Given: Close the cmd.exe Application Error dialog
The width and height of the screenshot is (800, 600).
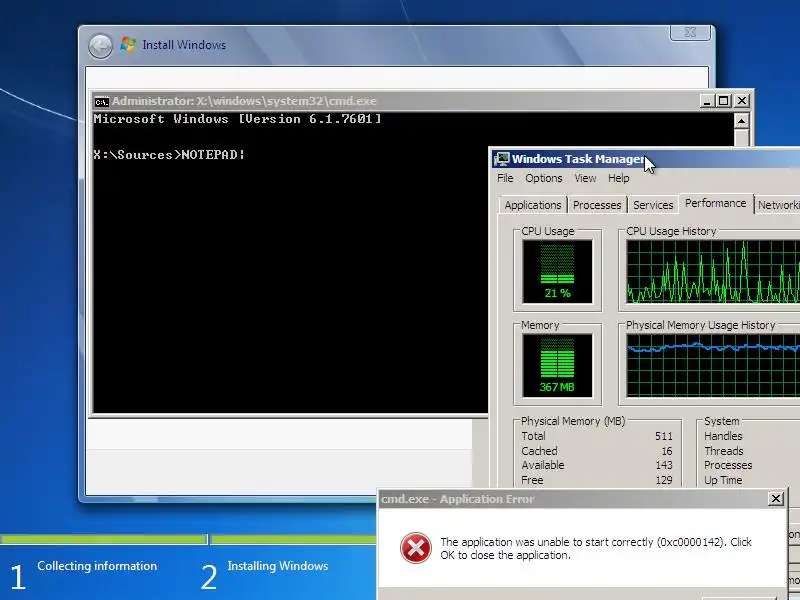Looking at the screenshot, I should pos(776,498).
